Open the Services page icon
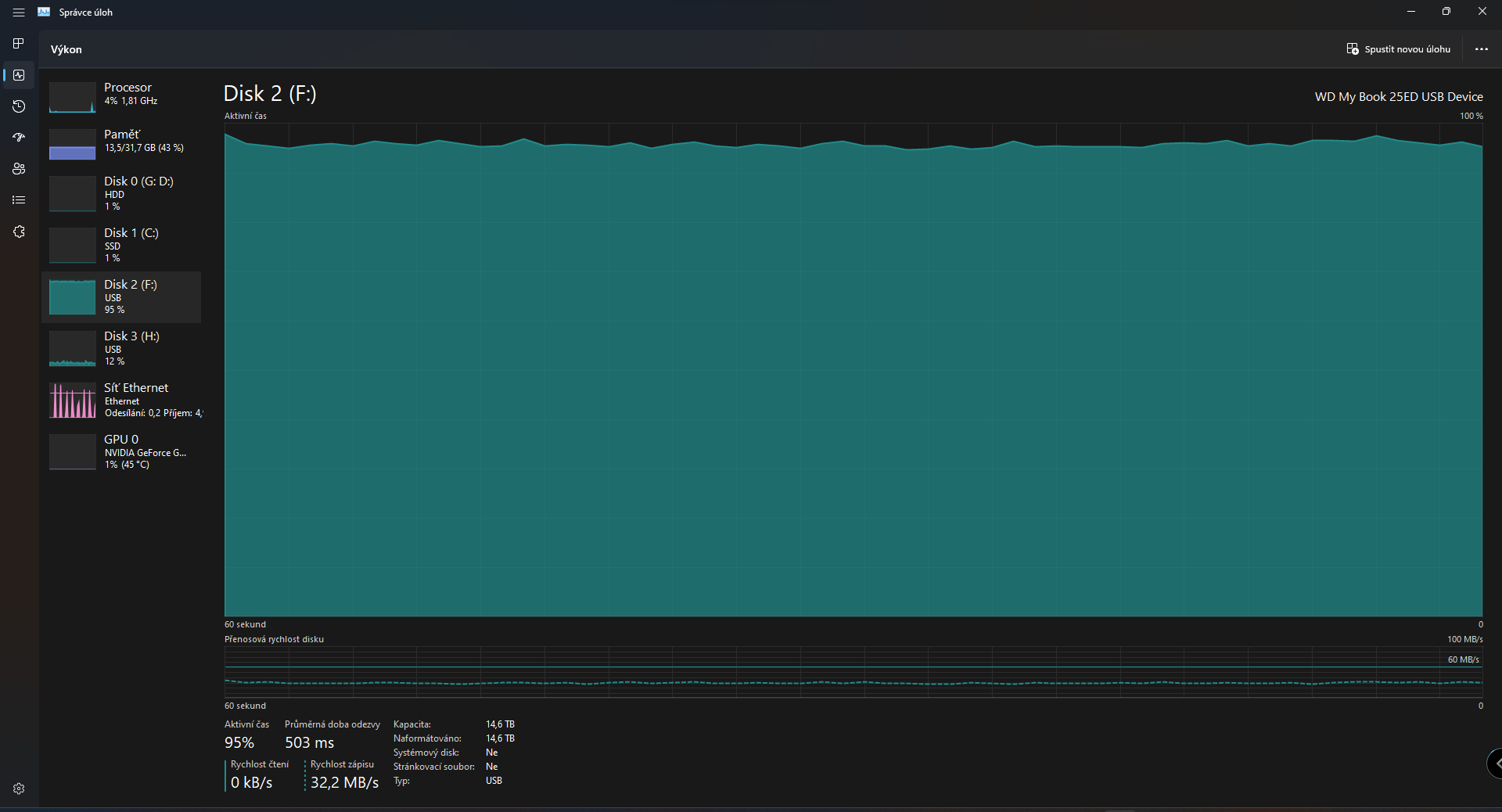Image resolution: width=1502 pixels, height=812 pixels. click(x=19, y=232)
